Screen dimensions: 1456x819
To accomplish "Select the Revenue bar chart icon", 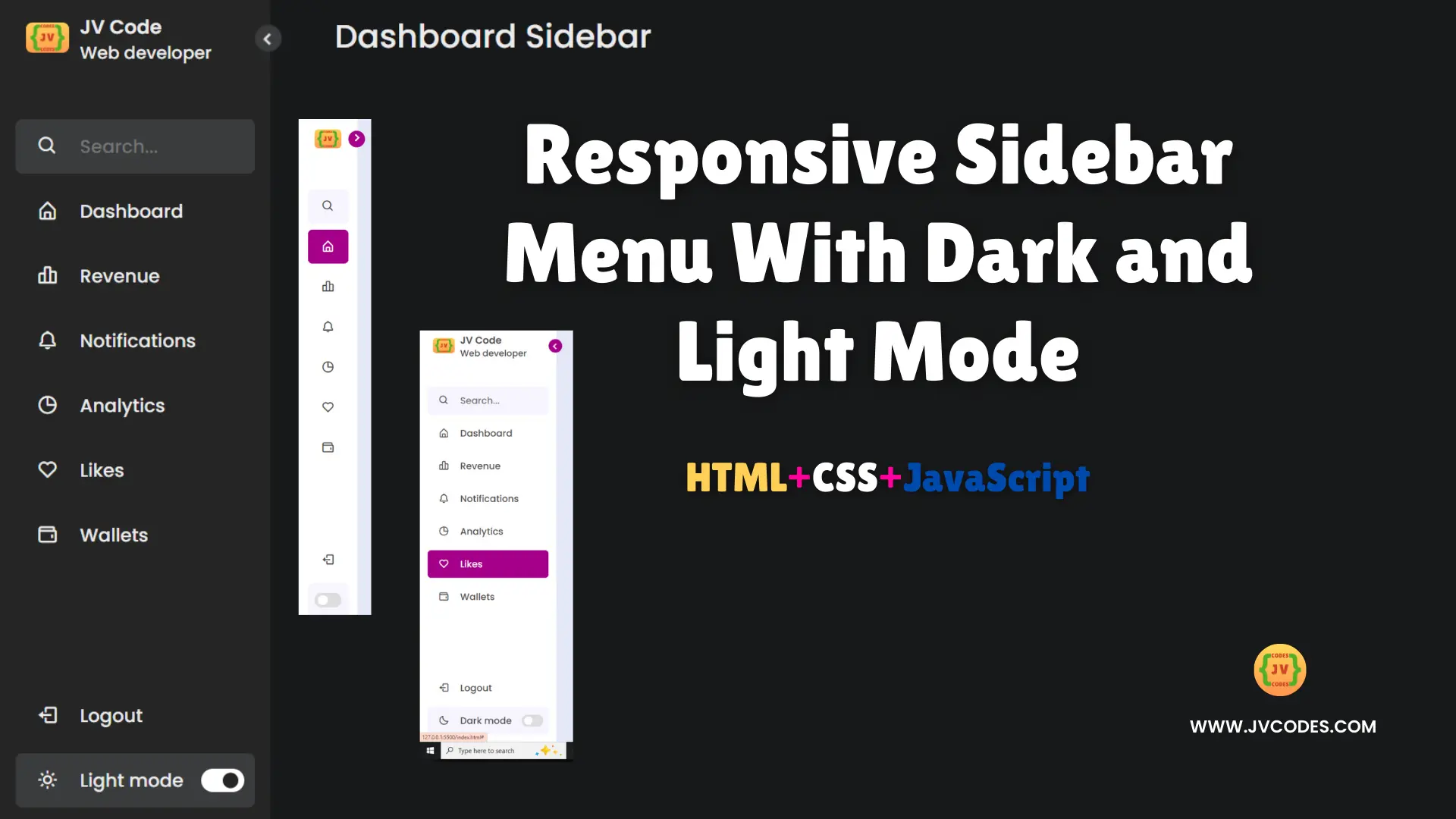I will [47, 276].
